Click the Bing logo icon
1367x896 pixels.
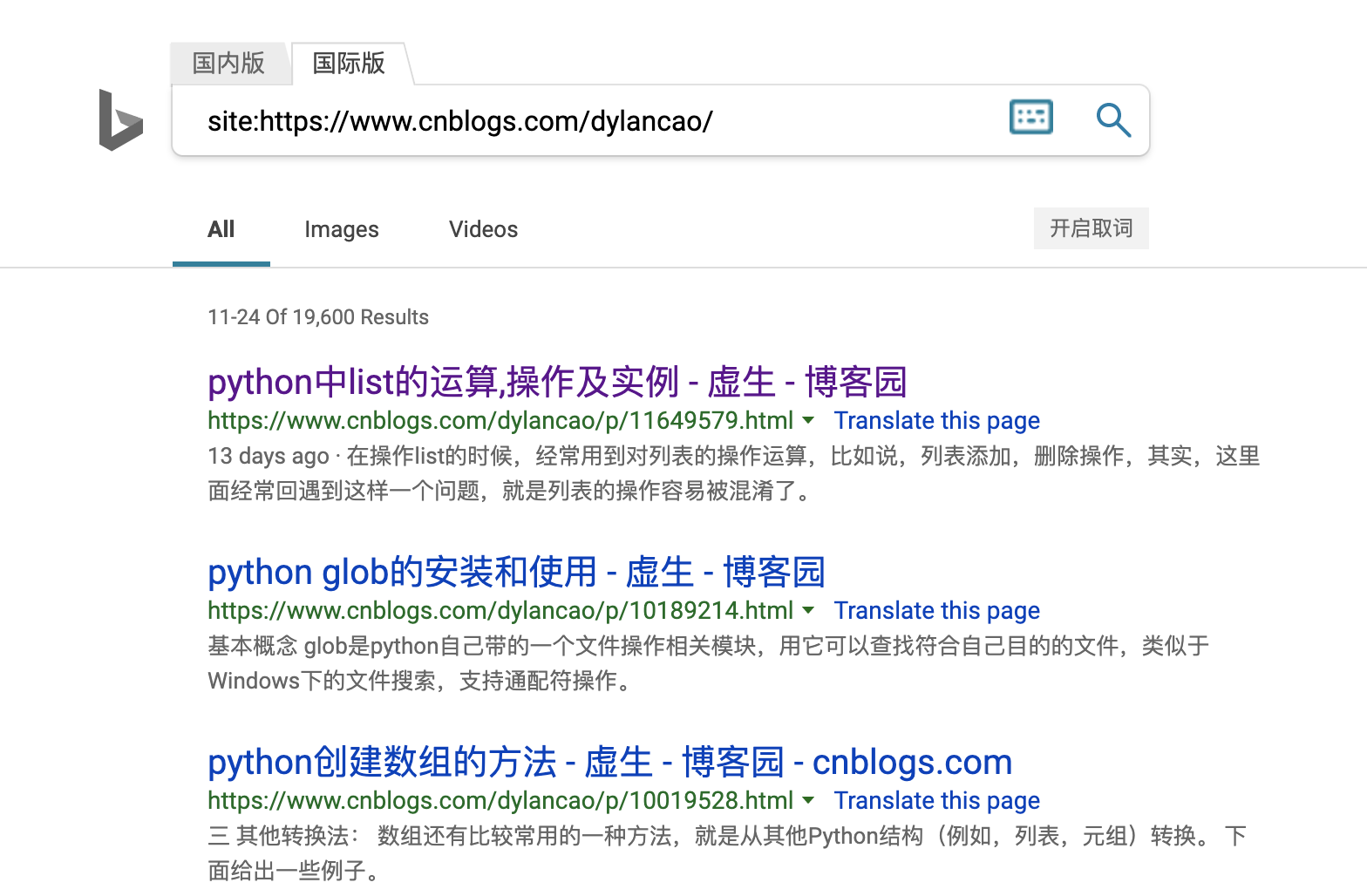[x=120, y=120]
